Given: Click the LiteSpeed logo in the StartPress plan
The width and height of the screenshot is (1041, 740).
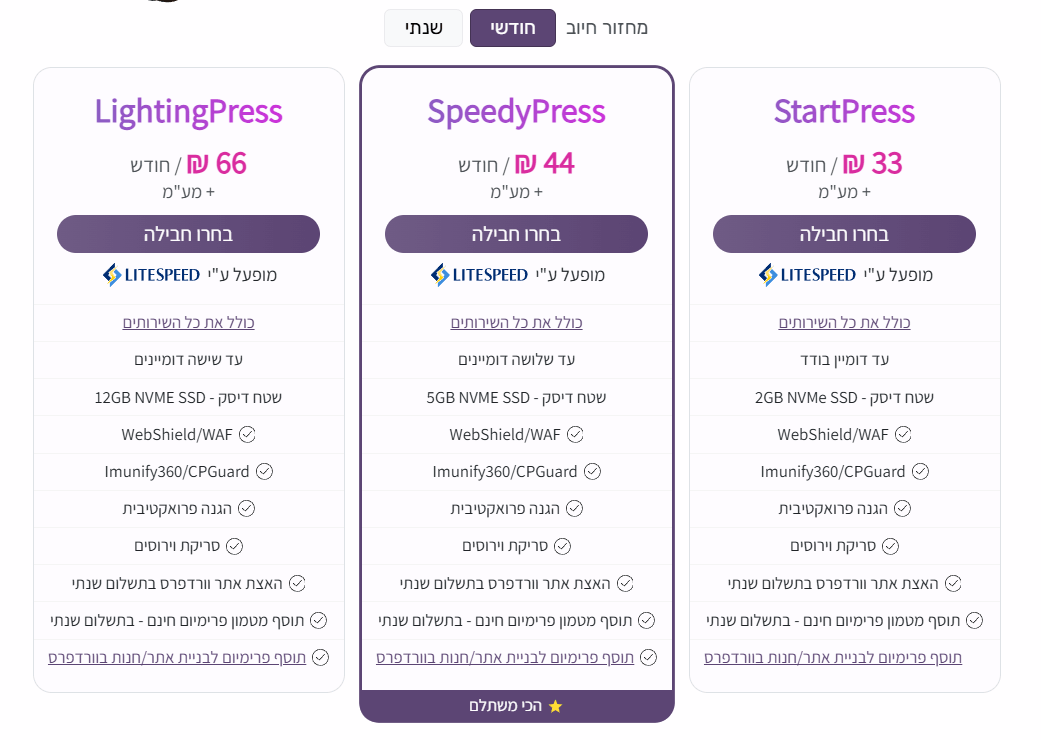Looking at the screenshot, I should coord(807,275).
